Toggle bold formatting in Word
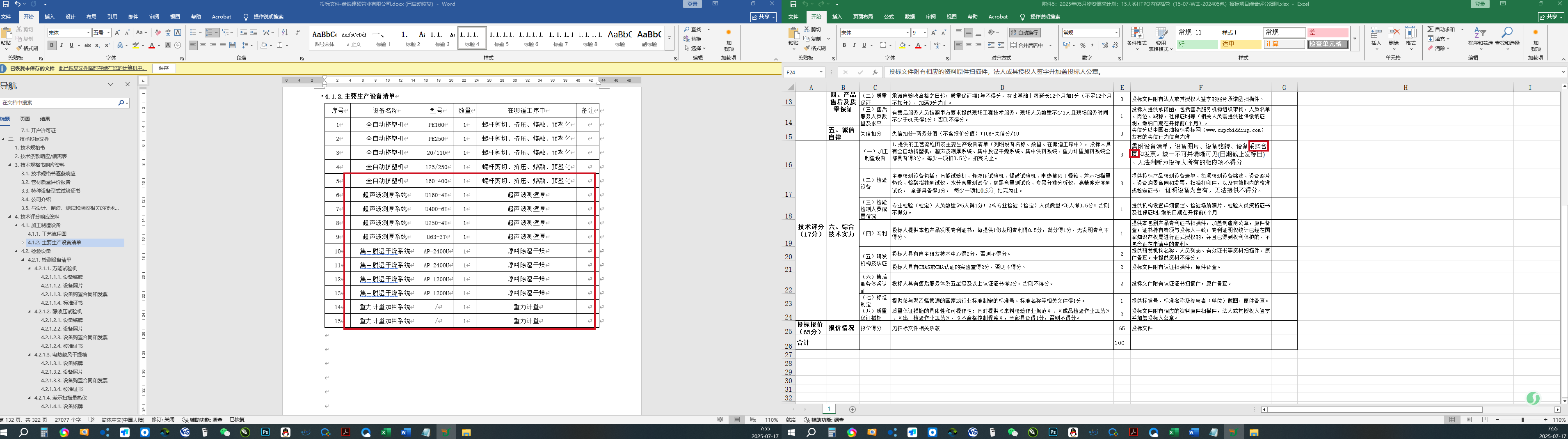 click(52, 45)
